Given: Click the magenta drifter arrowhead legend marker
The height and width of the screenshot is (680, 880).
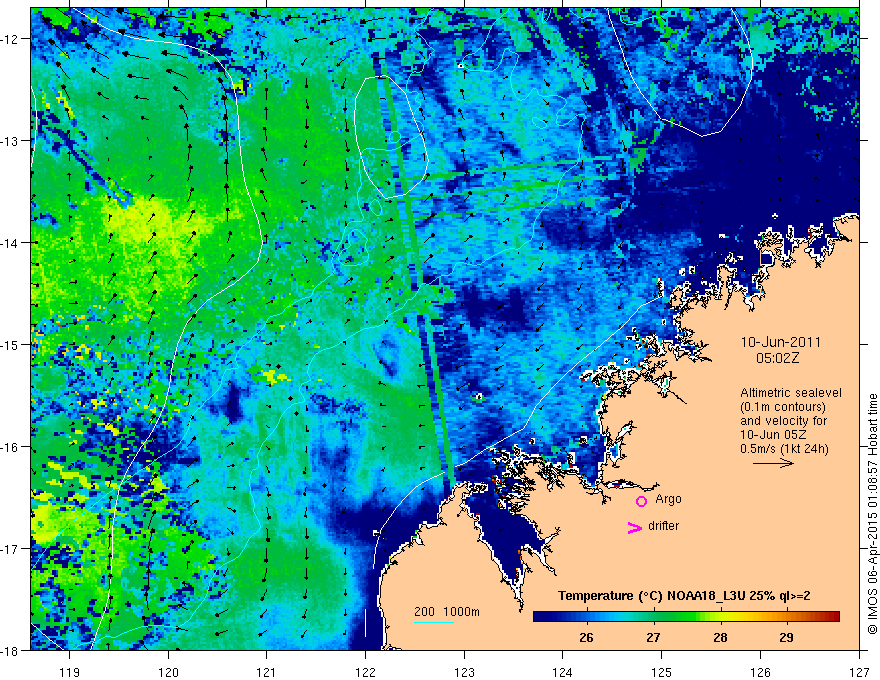Looking at the screenshot, I should click(x=634, y=527).
